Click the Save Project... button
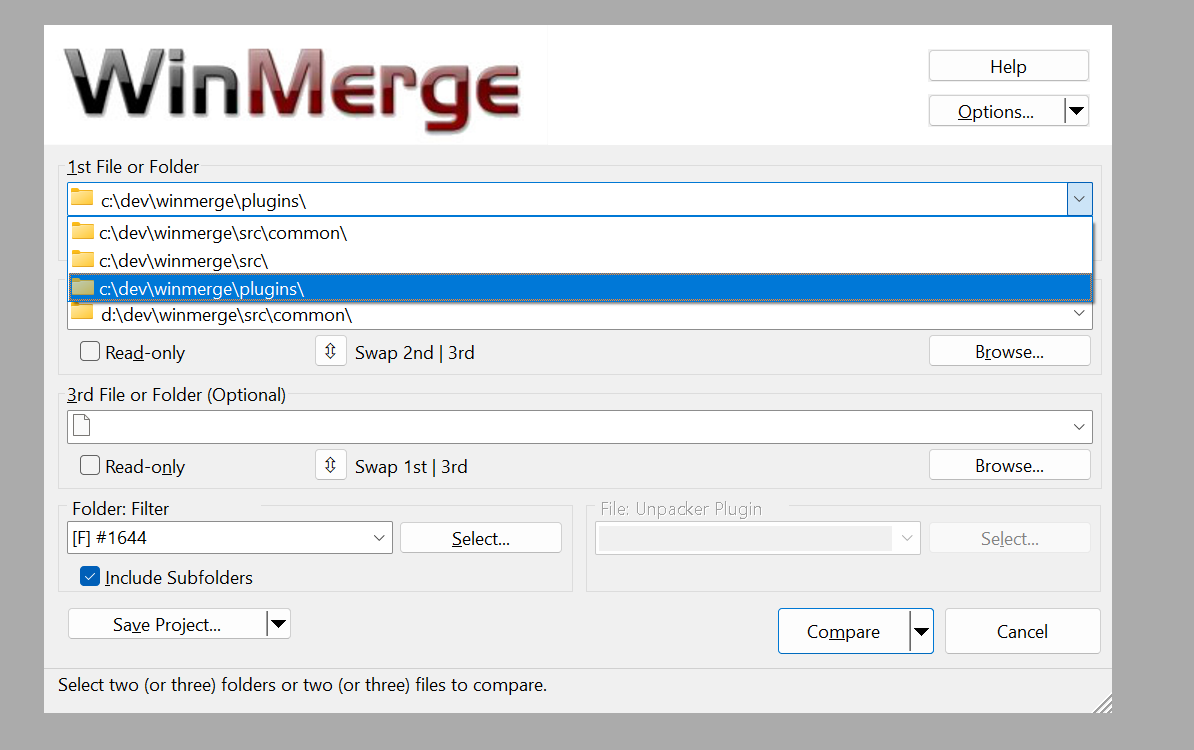This screenshot has height=750, width=1194. (x=168, y=624)
